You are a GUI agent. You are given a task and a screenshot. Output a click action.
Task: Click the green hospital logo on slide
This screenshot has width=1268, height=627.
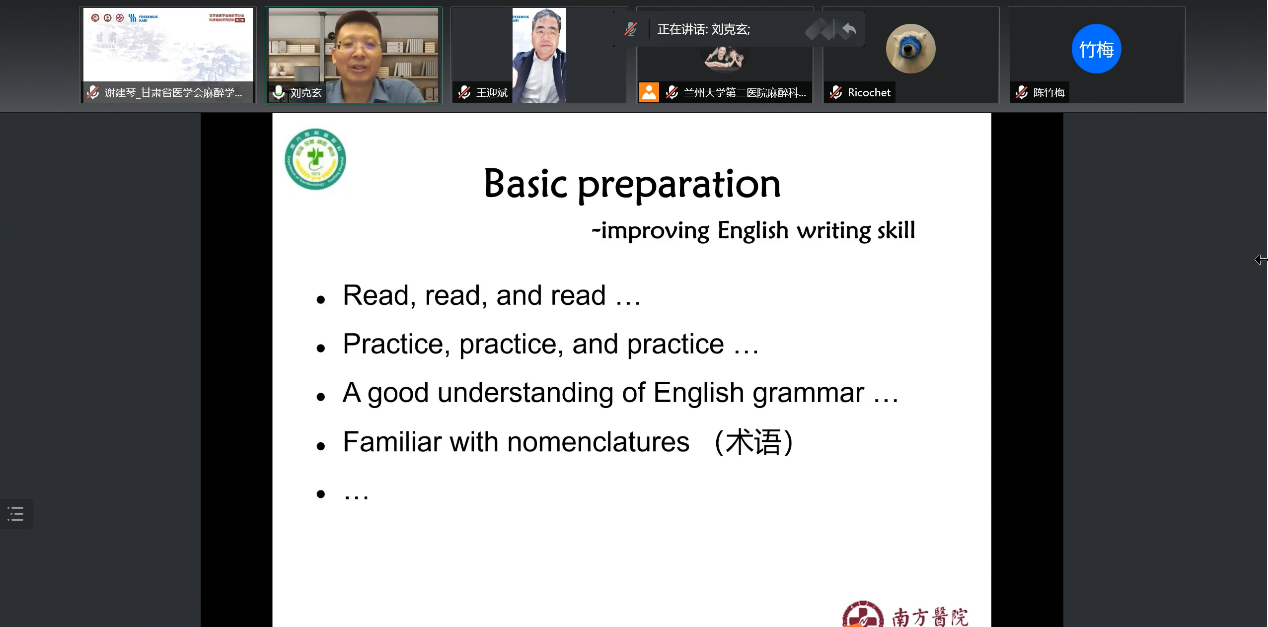(x=315, y=159)
